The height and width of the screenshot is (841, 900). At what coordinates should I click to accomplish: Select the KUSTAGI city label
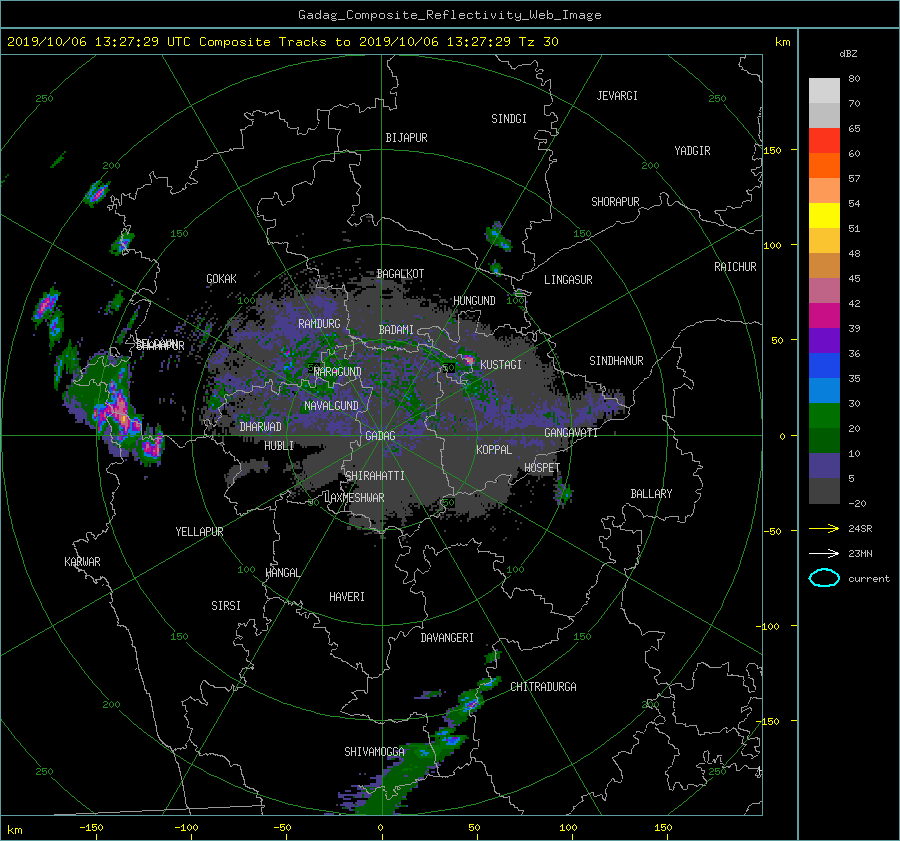click(501, 365)
